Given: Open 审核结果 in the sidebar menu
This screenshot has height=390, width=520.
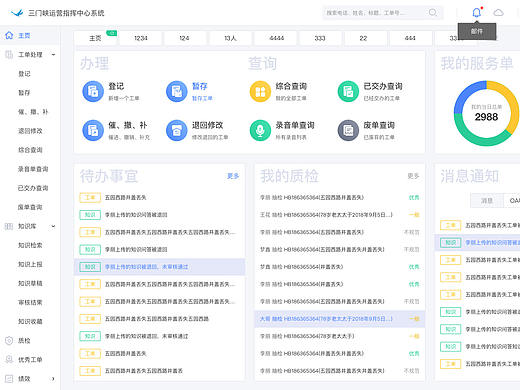Looking at the screenshot, I should pos(30,302).
